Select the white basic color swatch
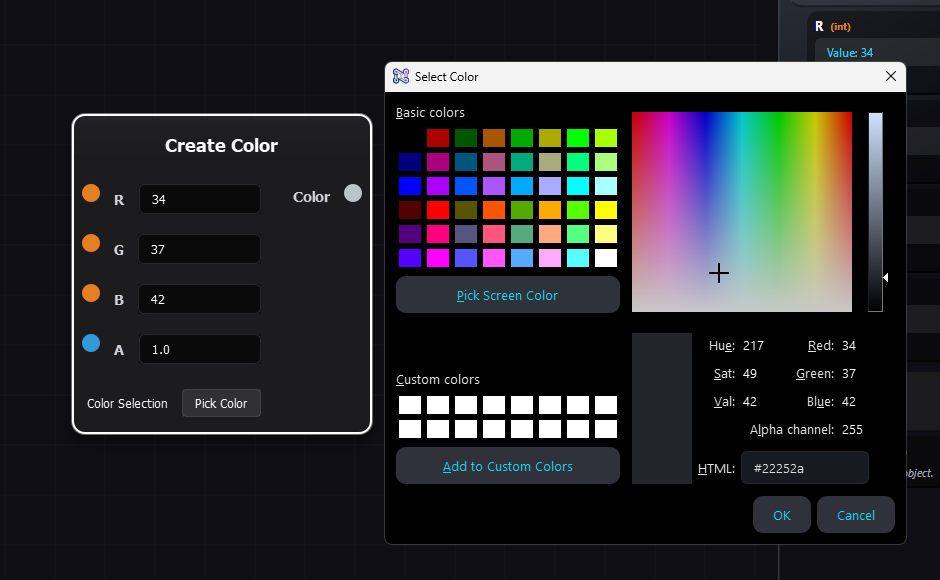This screenshot has height=580, width=940. click(x=606, y=258)
